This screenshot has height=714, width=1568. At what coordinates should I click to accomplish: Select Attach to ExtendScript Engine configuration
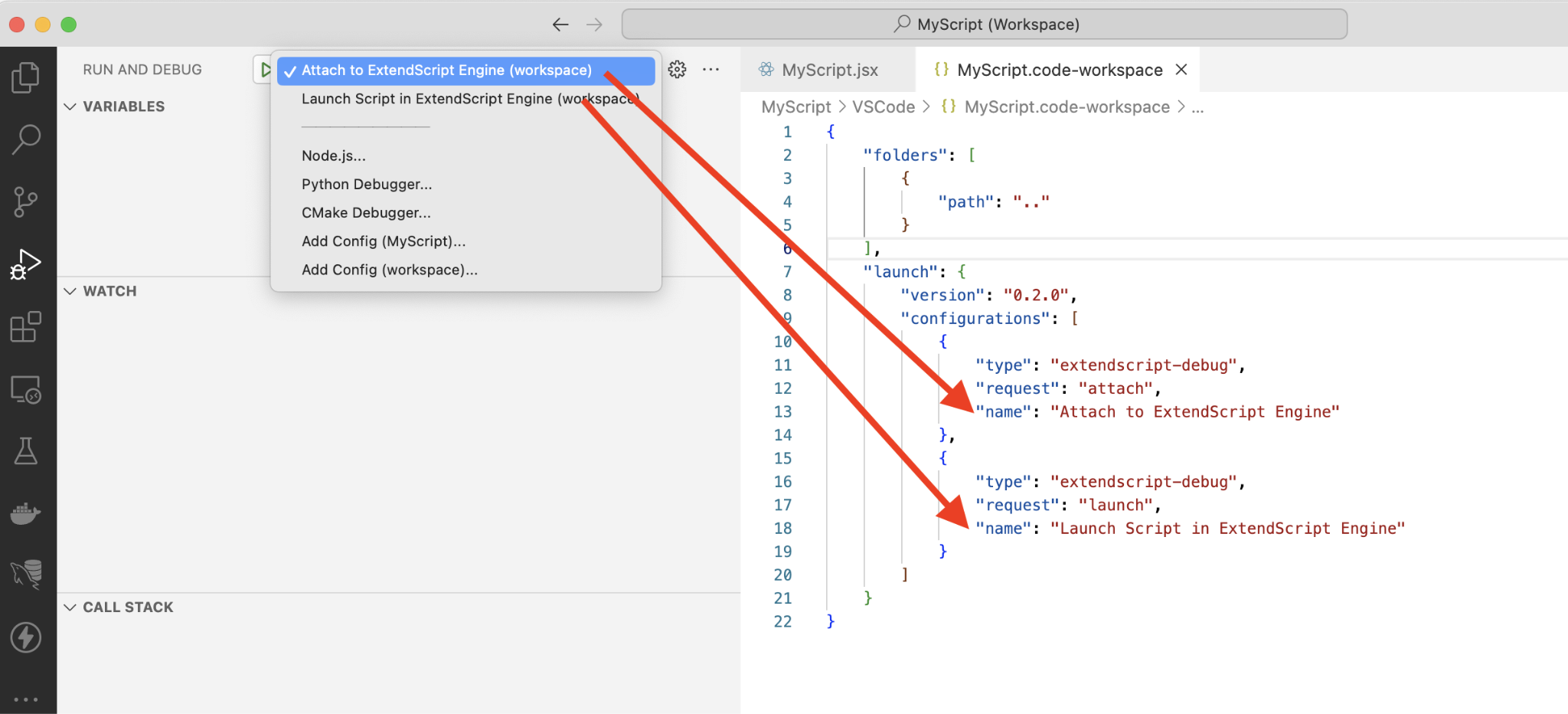(x=446, y=70)
